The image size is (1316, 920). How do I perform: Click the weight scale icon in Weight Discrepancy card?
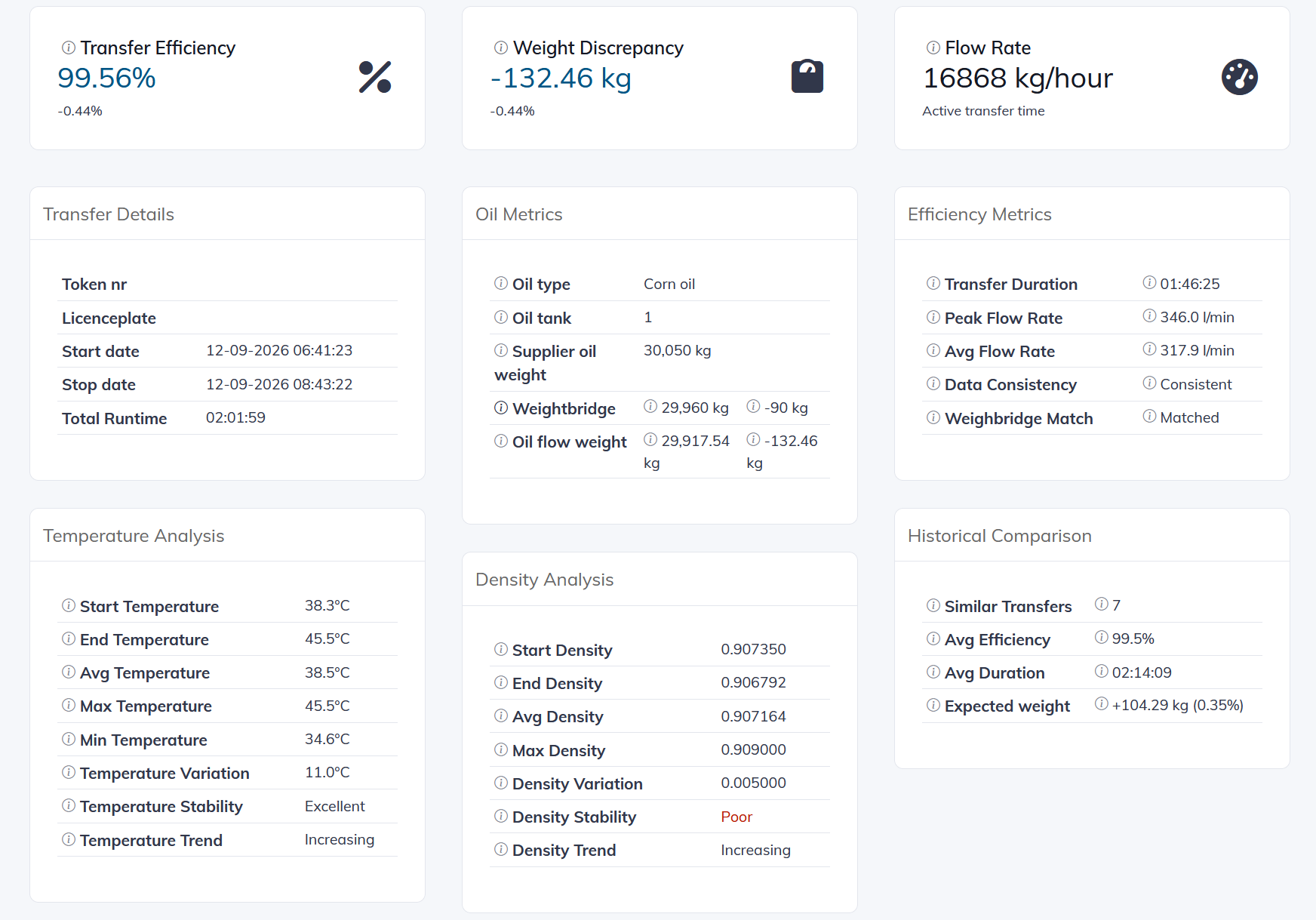tap(807, 76)
